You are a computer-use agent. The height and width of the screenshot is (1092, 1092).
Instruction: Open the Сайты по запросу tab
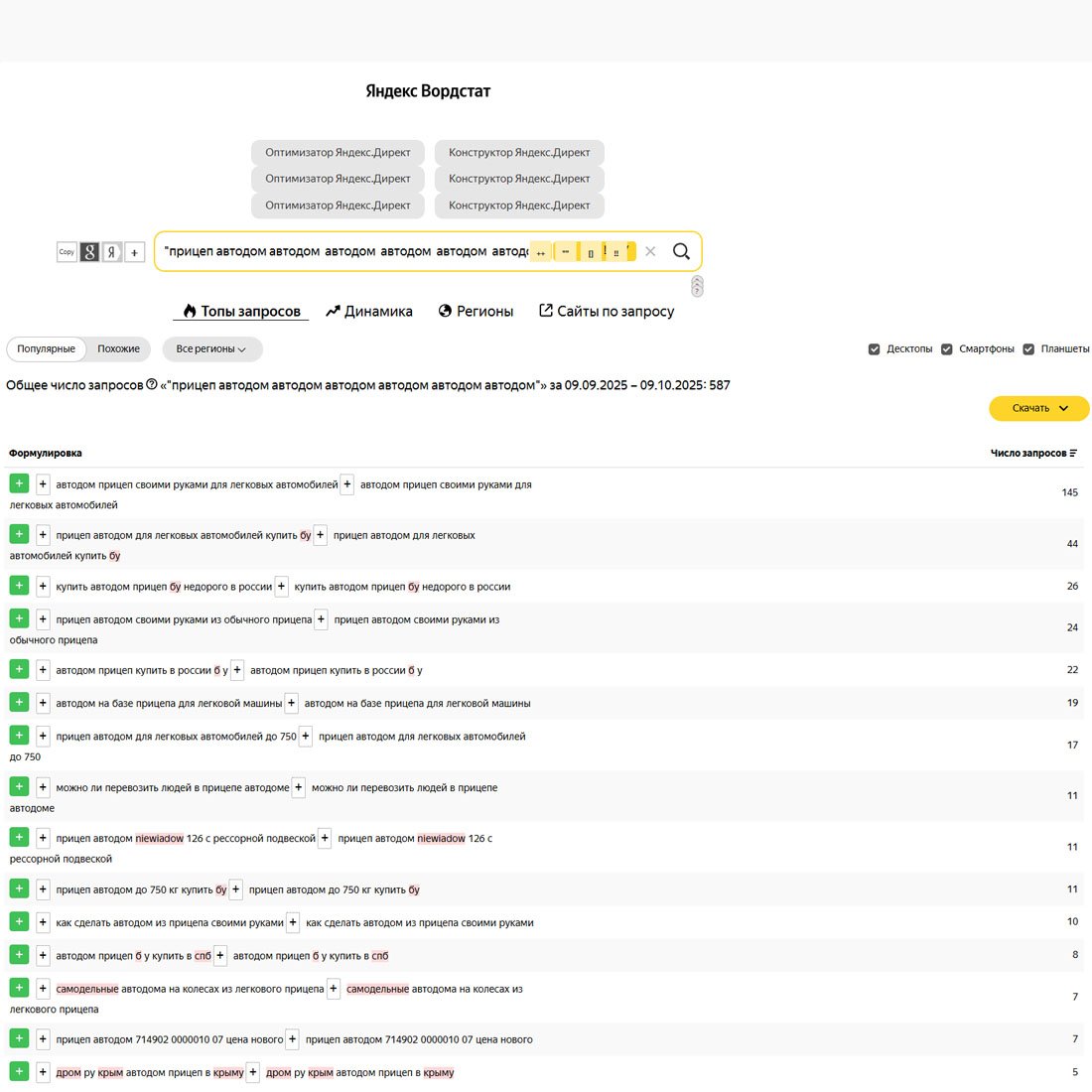tap(607, 312)
